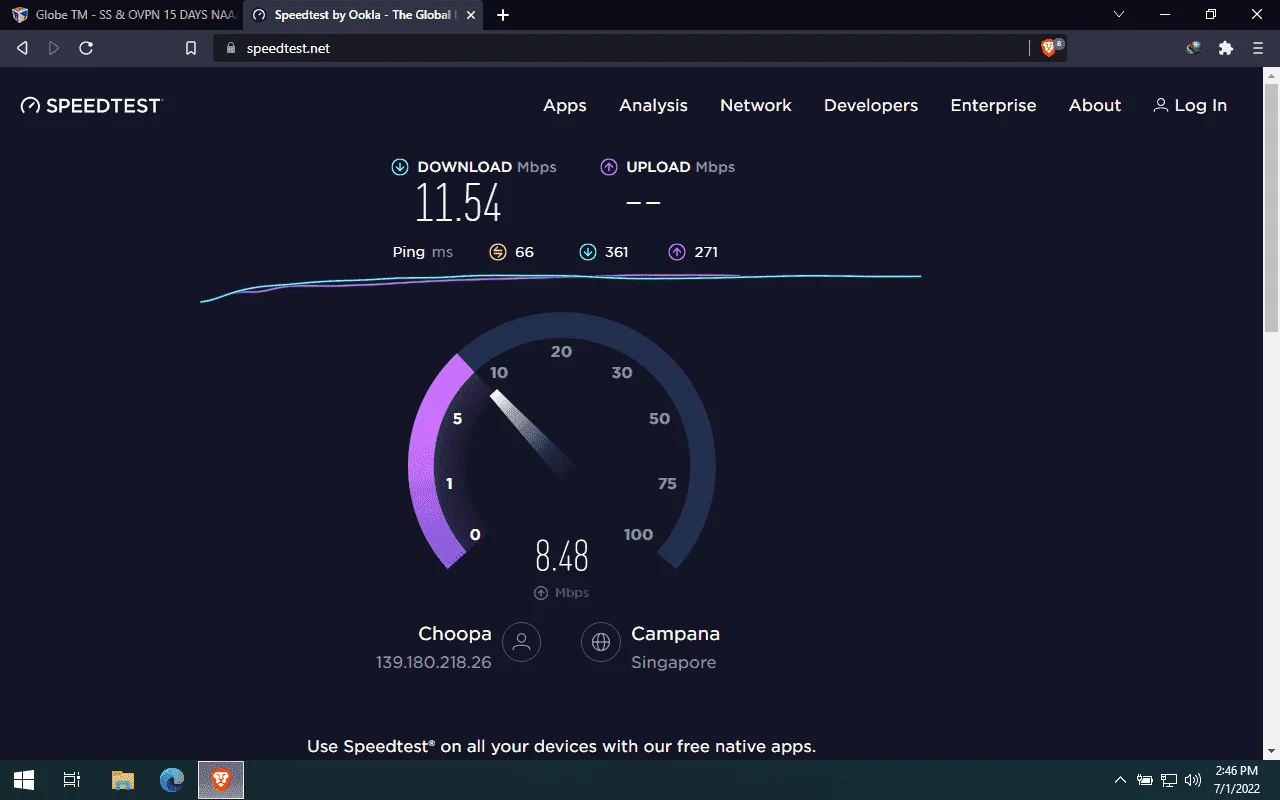Click the upload ping icon beside 271

[x=677, y=252]
